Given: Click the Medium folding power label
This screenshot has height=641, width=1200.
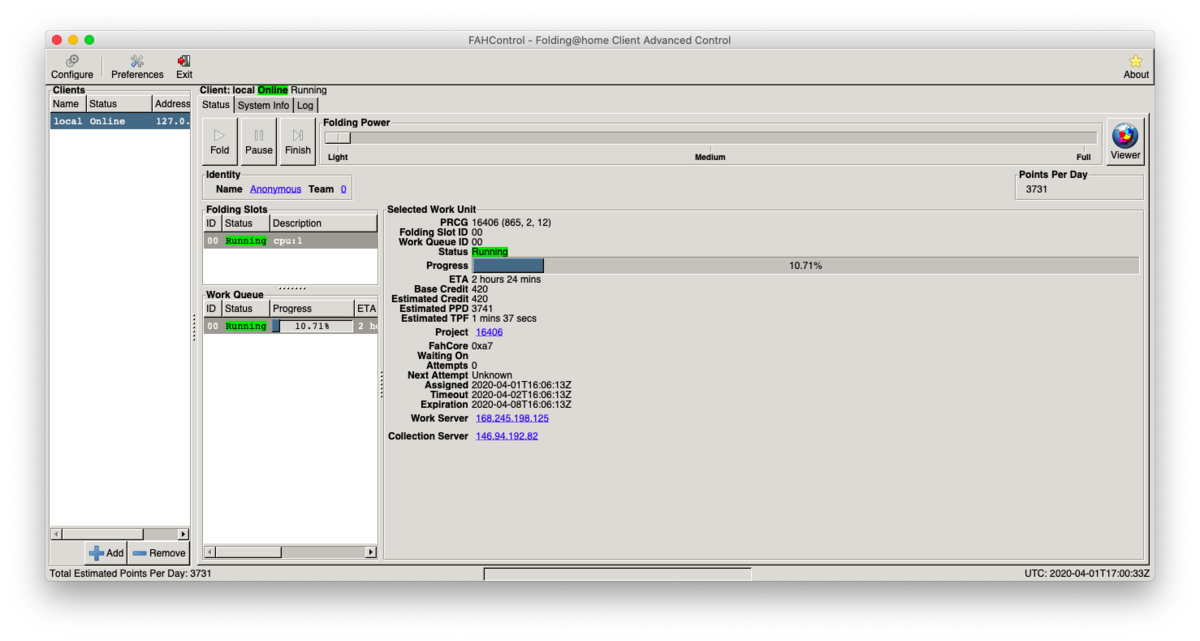Looking at the screenshot, I should [710, 157].
